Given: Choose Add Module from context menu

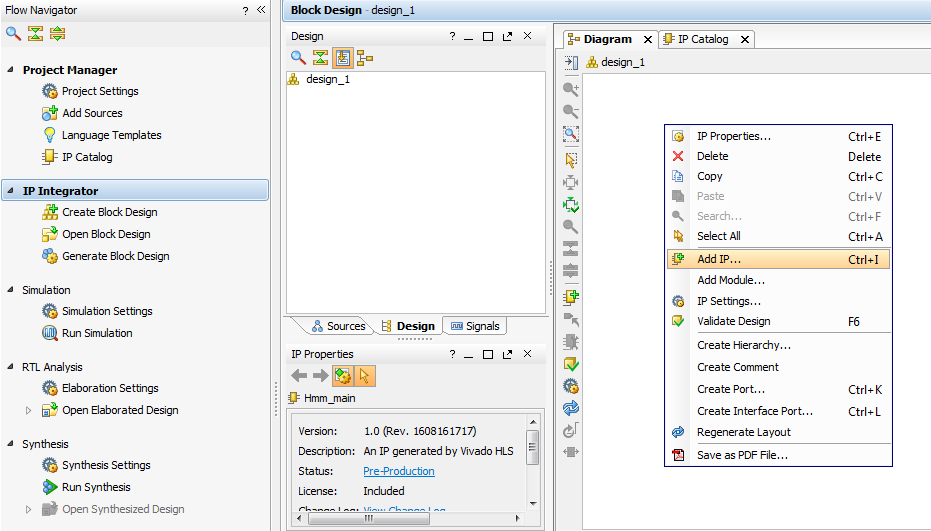Looking at the screenshot, I should tap(778, 280).
